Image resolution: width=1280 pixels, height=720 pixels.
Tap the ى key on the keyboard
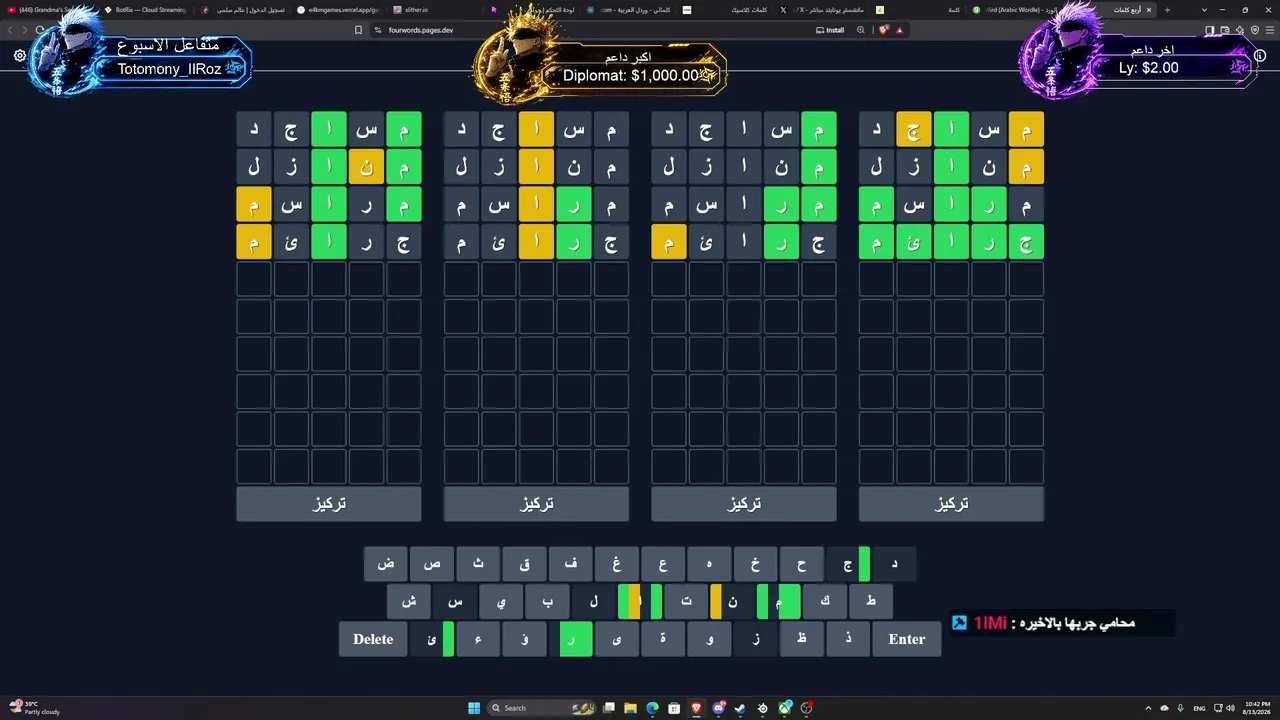[617, 639]
